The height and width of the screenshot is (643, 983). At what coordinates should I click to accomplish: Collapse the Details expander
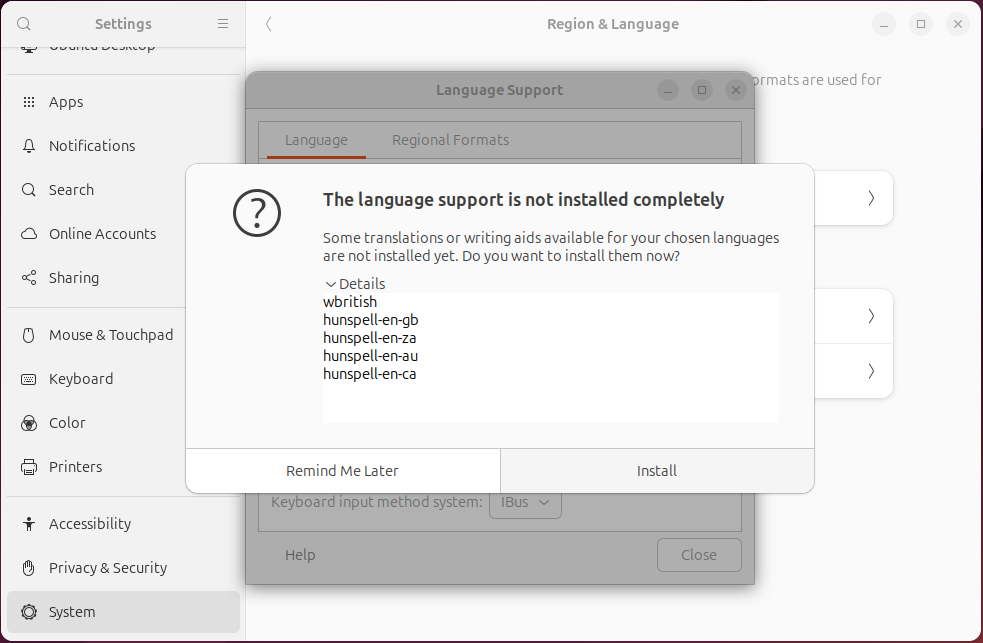tap(355, 284)
